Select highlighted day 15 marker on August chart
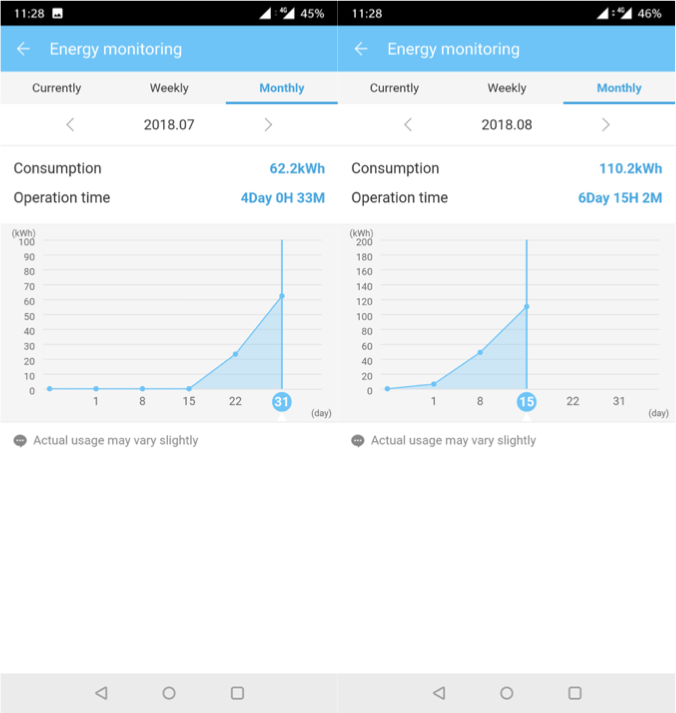Image resolution: width=676 pixels, height=713 pixels. tap(526, 401)
